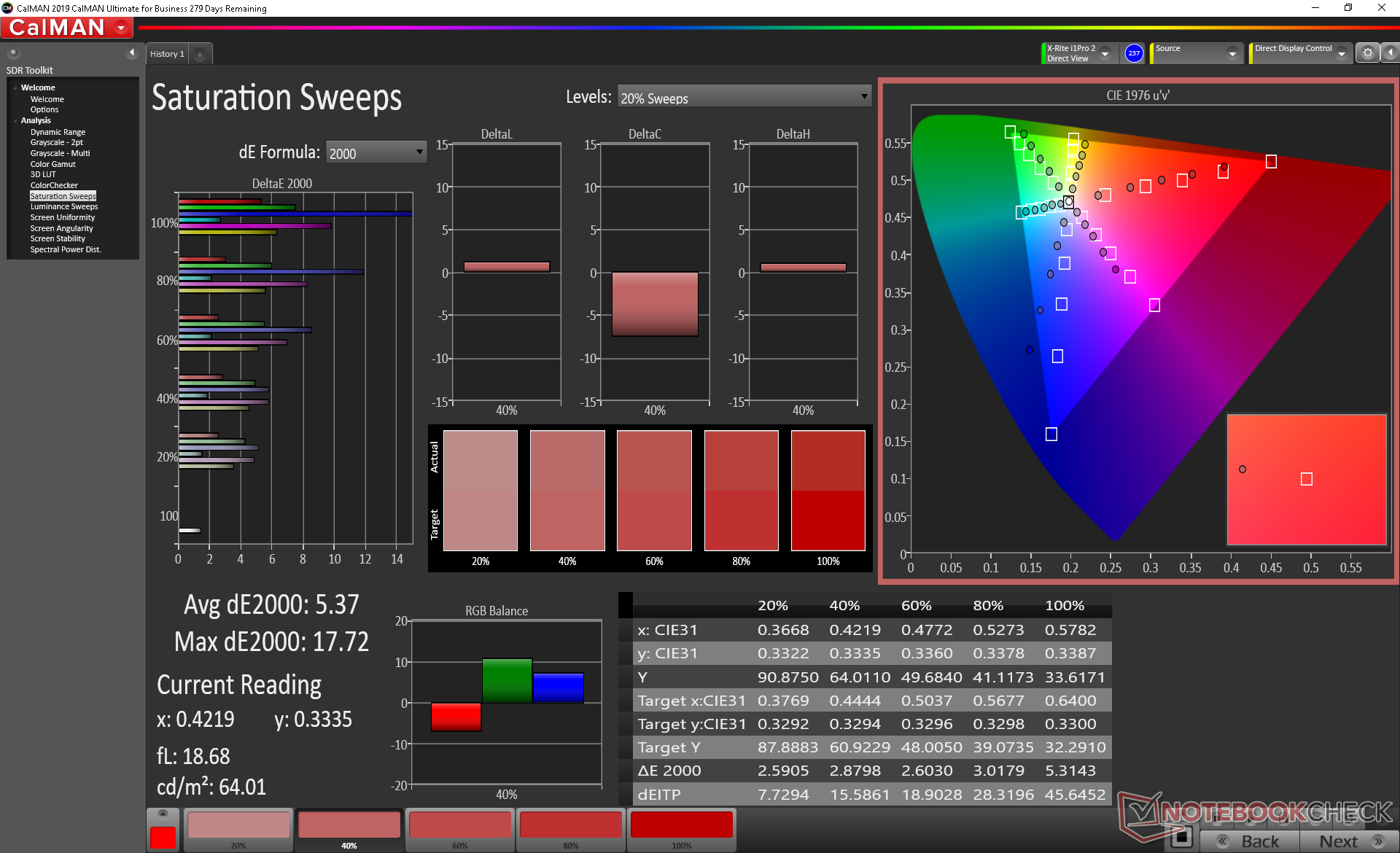The image size is (1400, 853).
Task: Open the settings gear icon
Action: click(x=1367, y=53)
